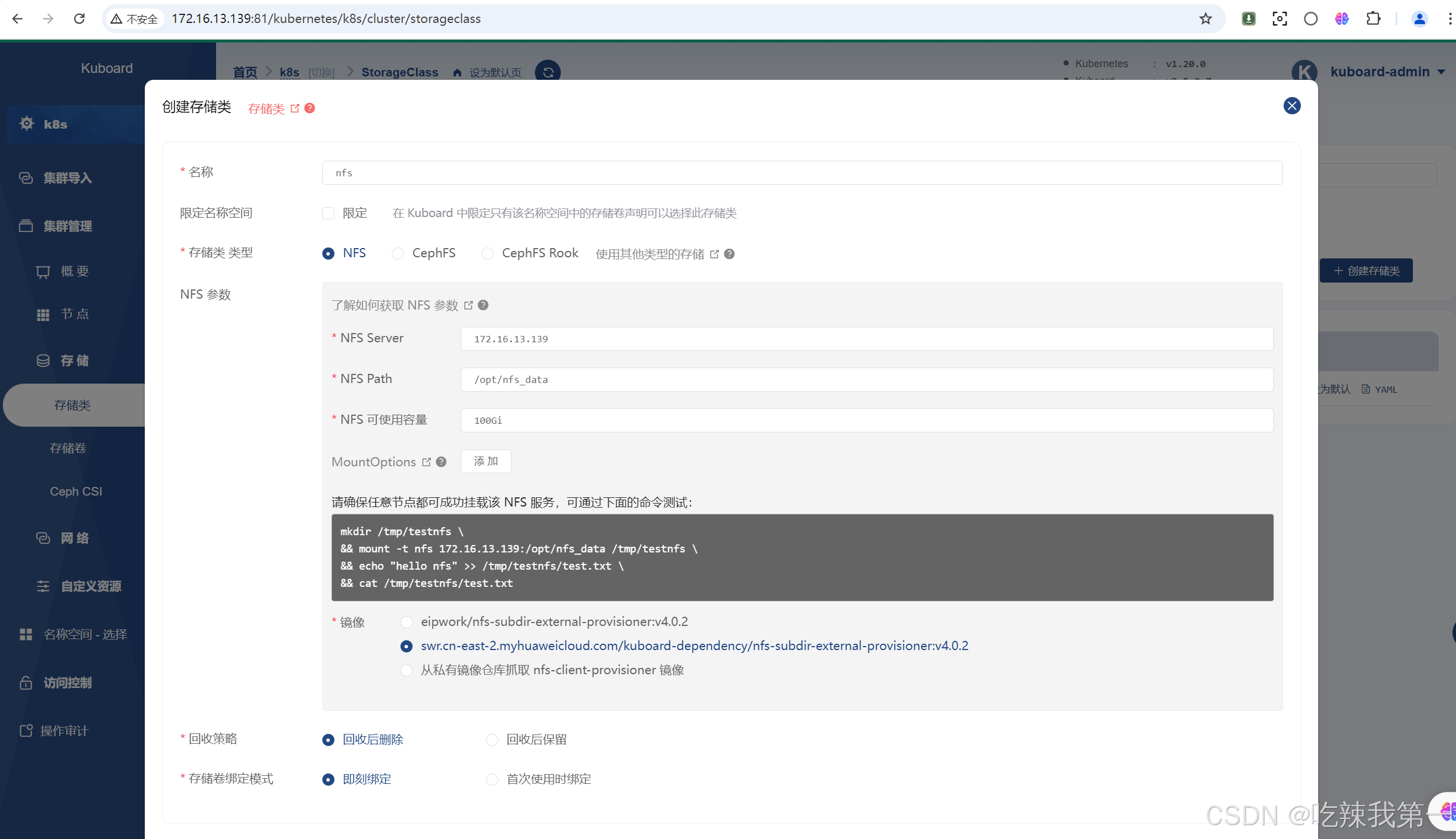Click the 添加 MountOptions button
The height and width of the screenshot is (839, 1456).
486,461
